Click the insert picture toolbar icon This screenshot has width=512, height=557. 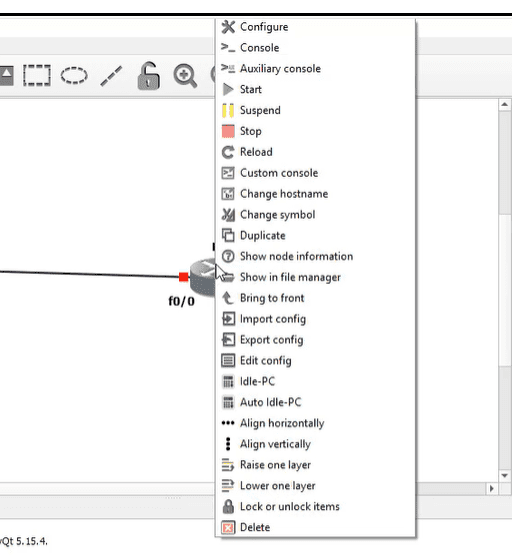6,75
